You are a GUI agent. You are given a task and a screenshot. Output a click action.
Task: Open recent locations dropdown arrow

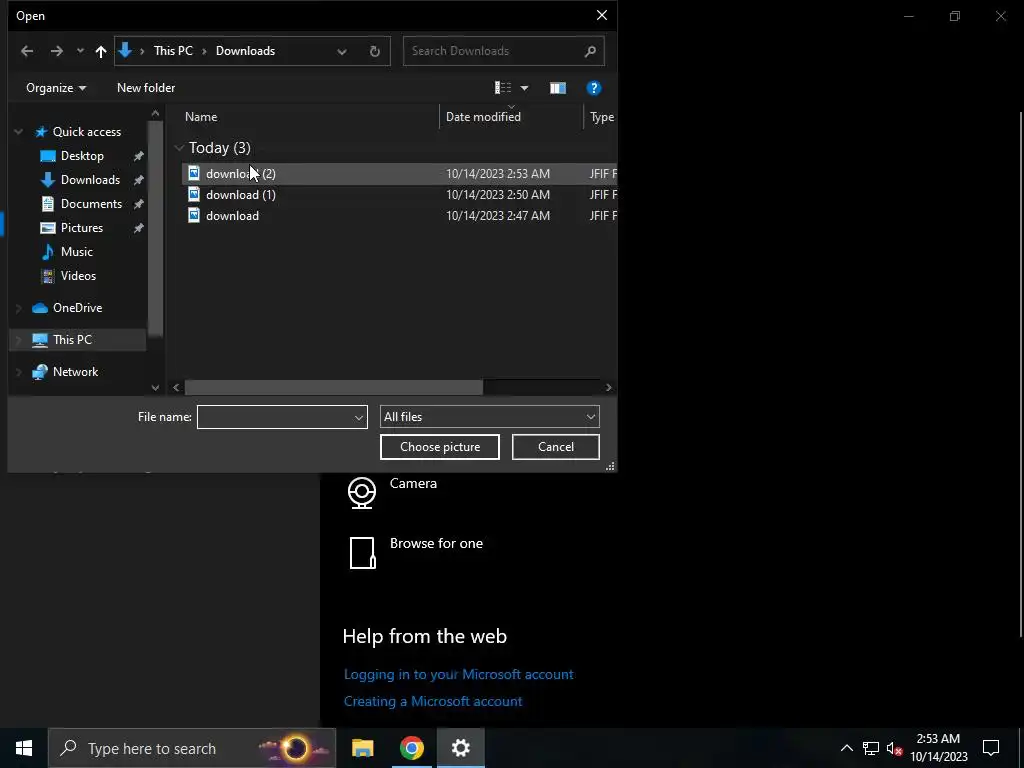tap(80, 51)
